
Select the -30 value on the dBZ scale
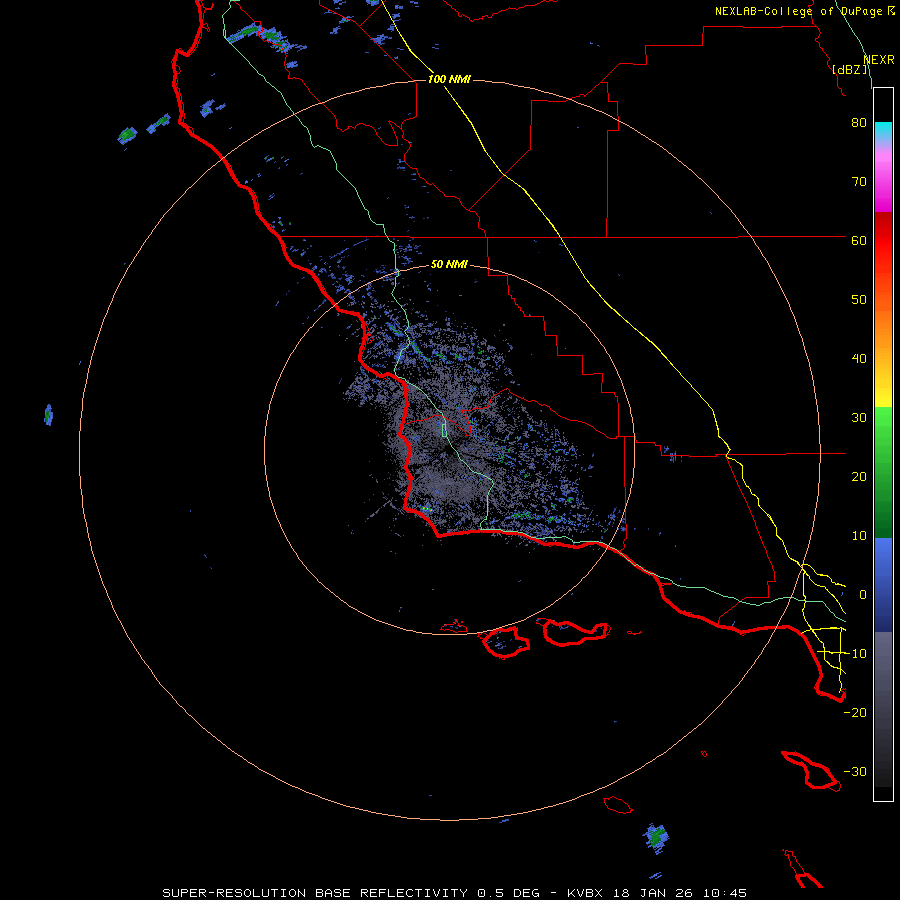pos(855,771)
